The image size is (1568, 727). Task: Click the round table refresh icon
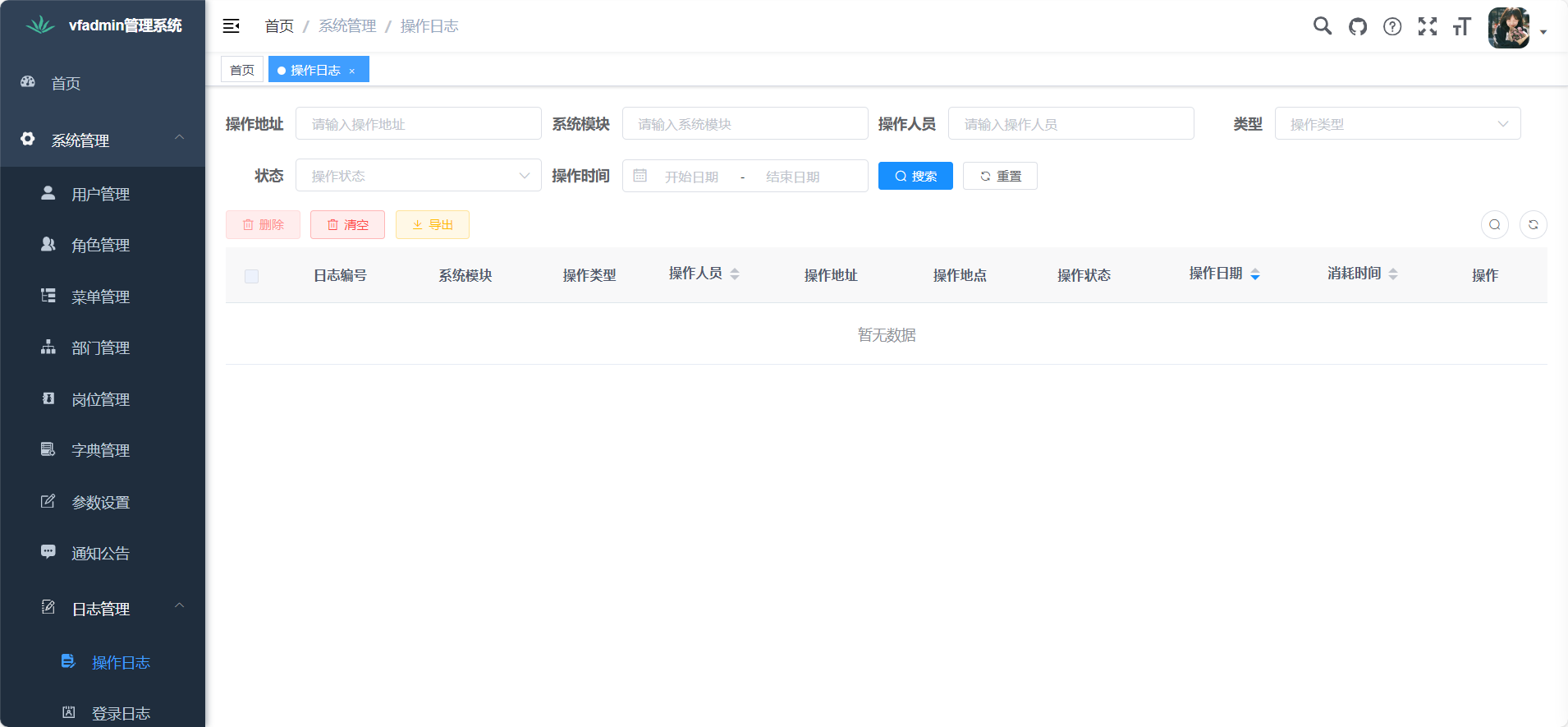(x=1533, y=224)
